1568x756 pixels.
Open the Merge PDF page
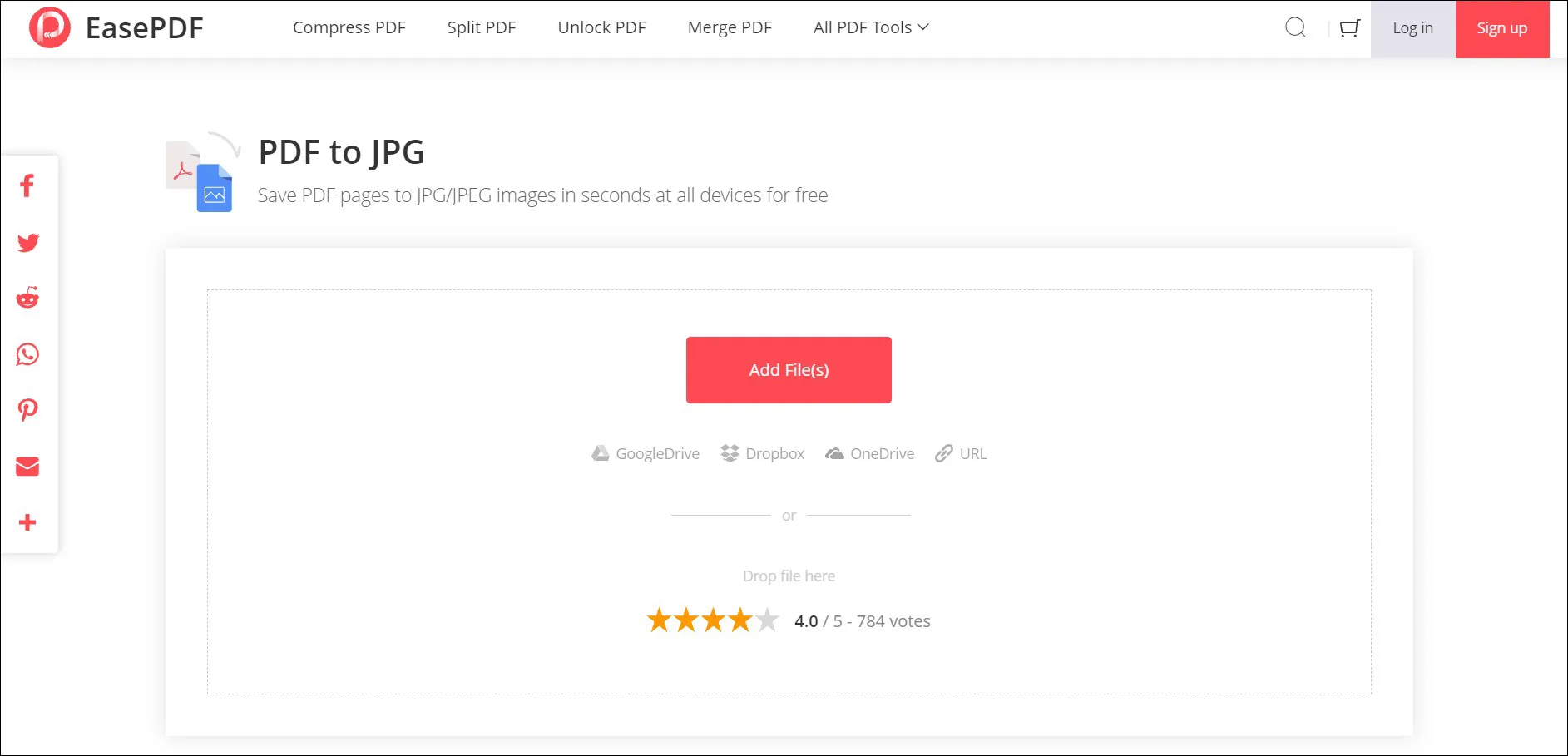pyautogui.click(x=730, y=28)
